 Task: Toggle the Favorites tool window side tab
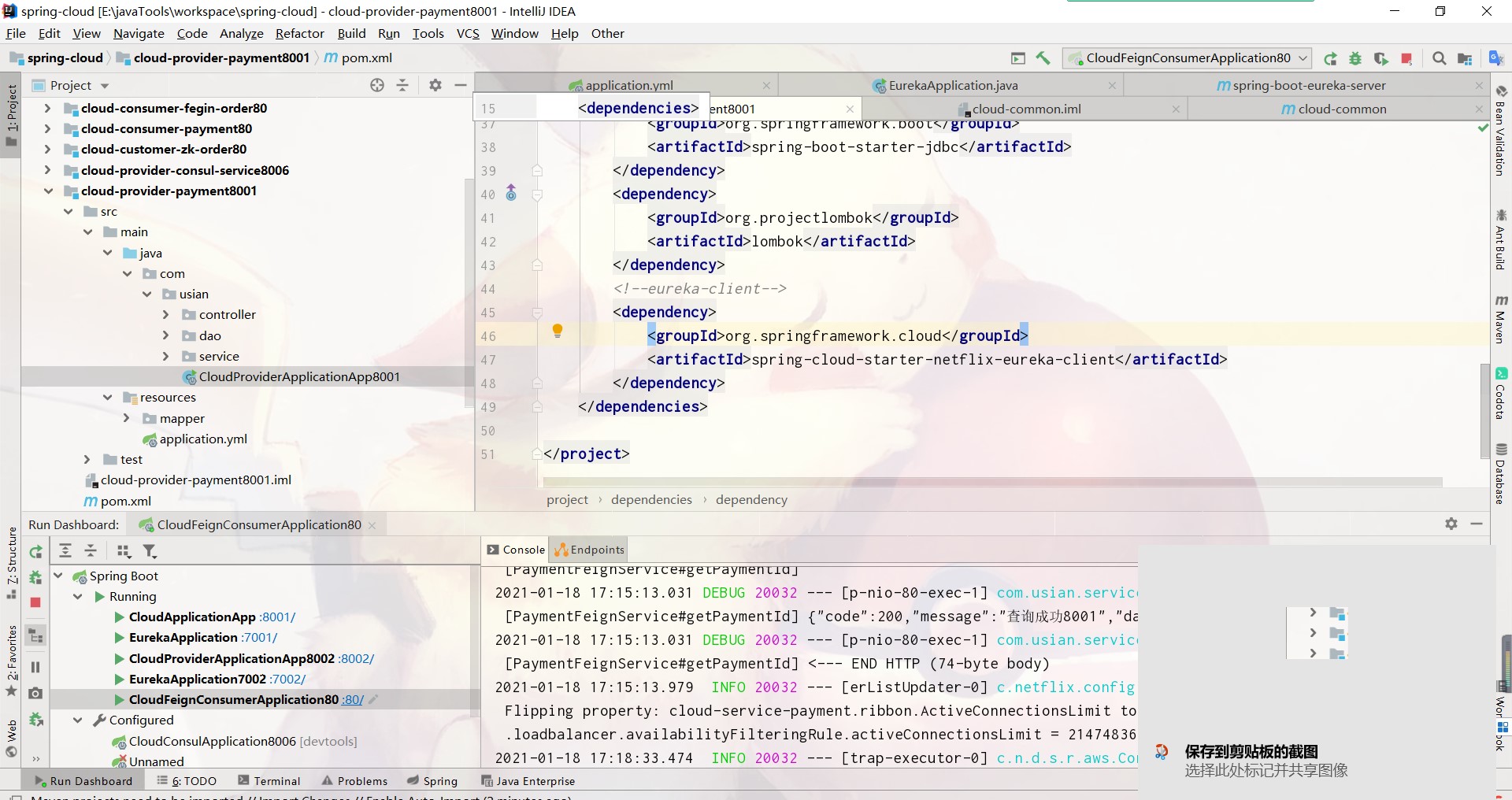pyautogui.click(x=11, y=660)
